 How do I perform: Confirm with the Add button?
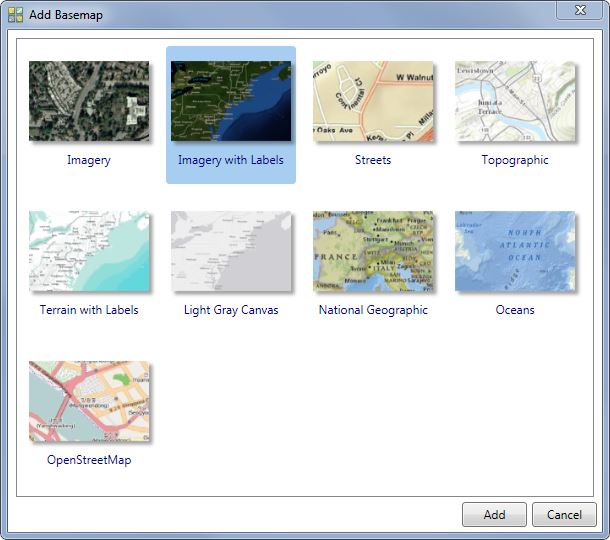(x=494, y=515)
